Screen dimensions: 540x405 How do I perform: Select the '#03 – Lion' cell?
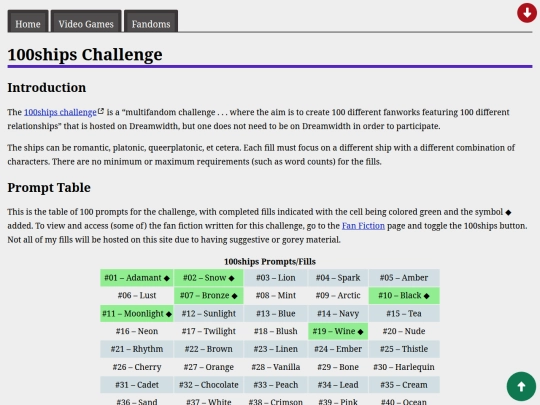pos(276,278)
